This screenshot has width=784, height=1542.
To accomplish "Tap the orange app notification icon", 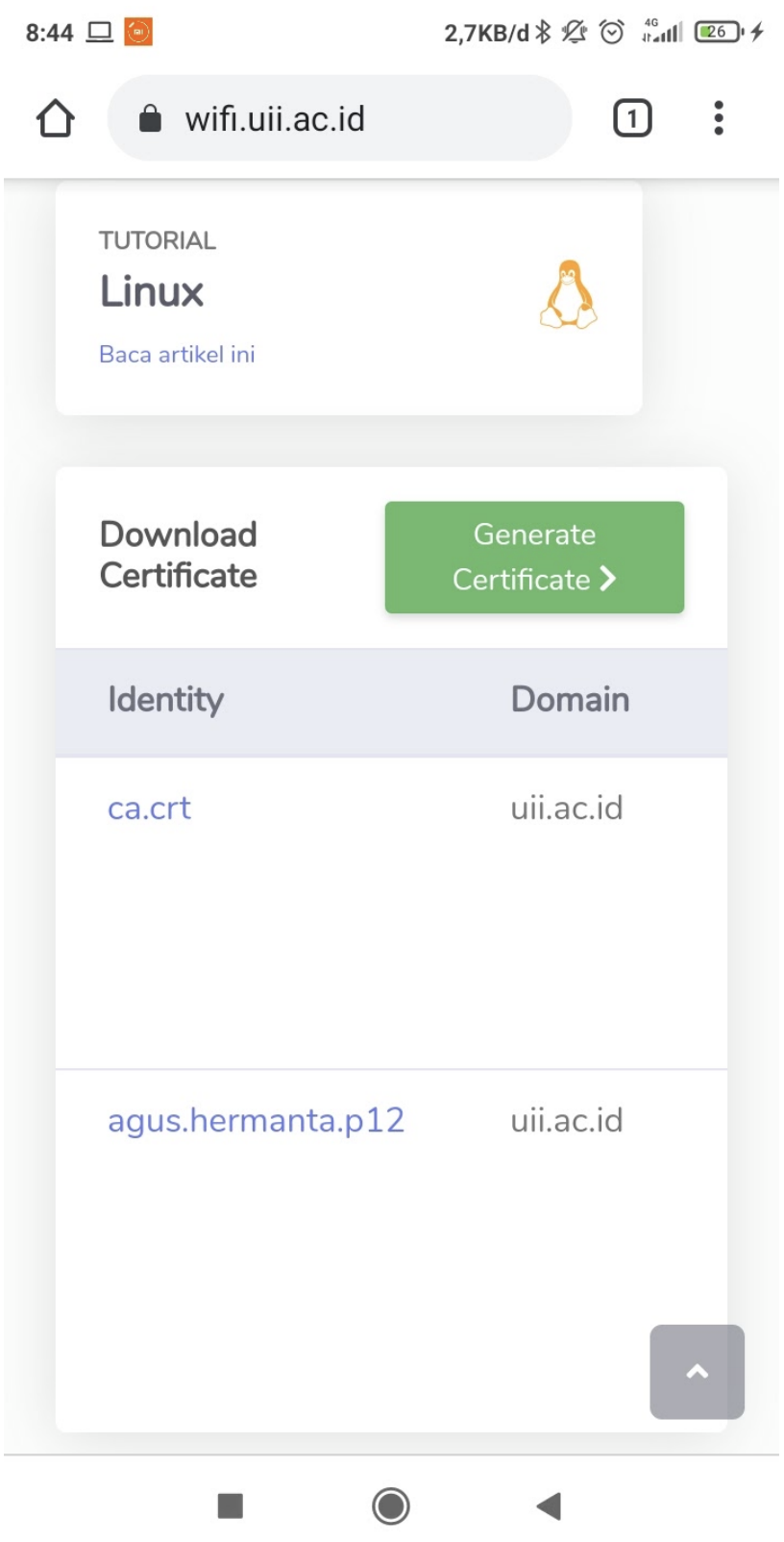I will (138, 33).
